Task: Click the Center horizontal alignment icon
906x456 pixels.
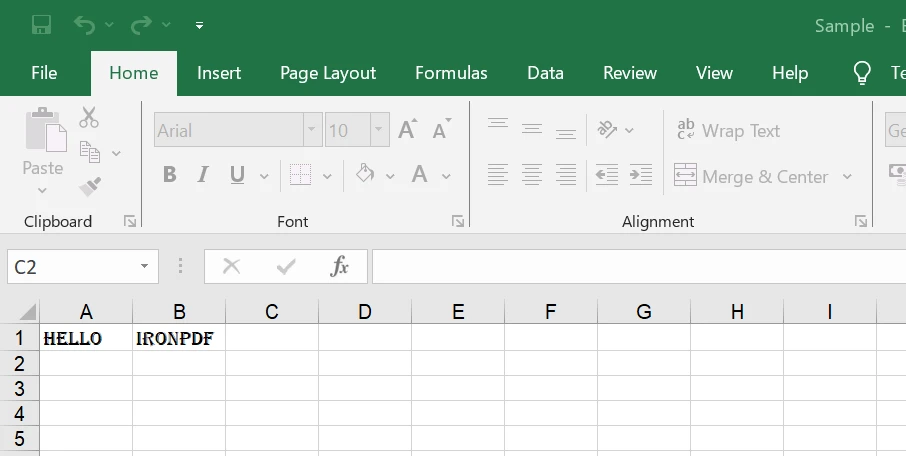Action: [532, 176]
